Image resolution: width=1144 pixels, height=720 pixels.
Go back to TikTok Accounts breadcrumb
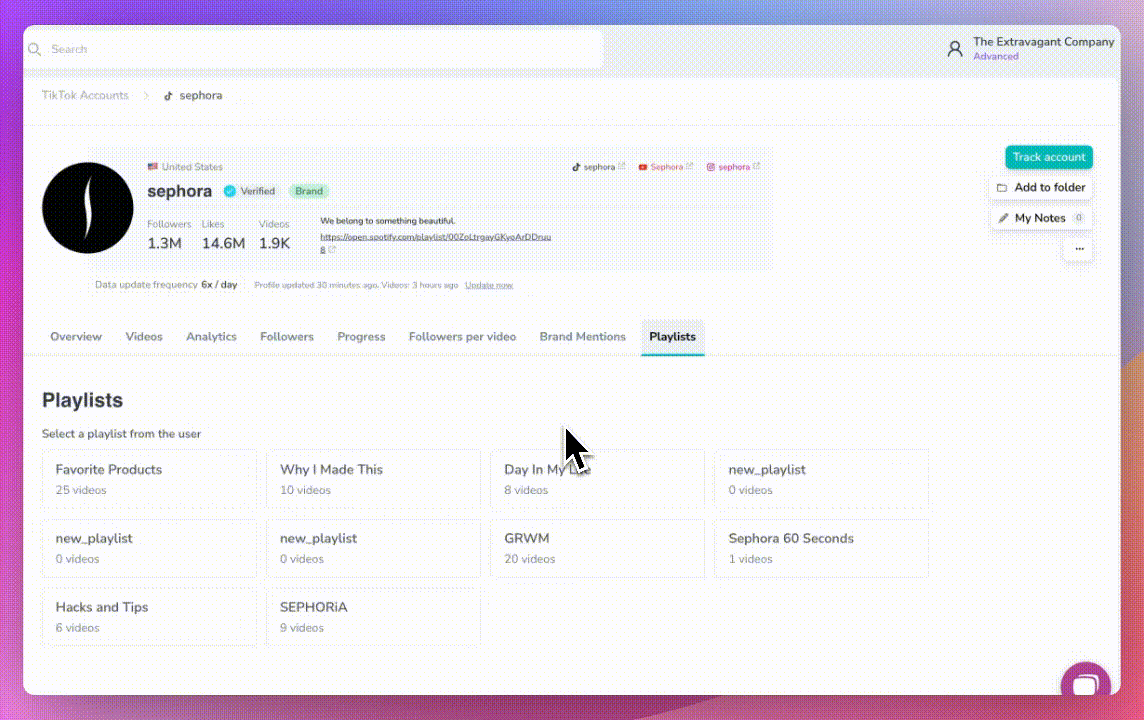pos(85,96)
